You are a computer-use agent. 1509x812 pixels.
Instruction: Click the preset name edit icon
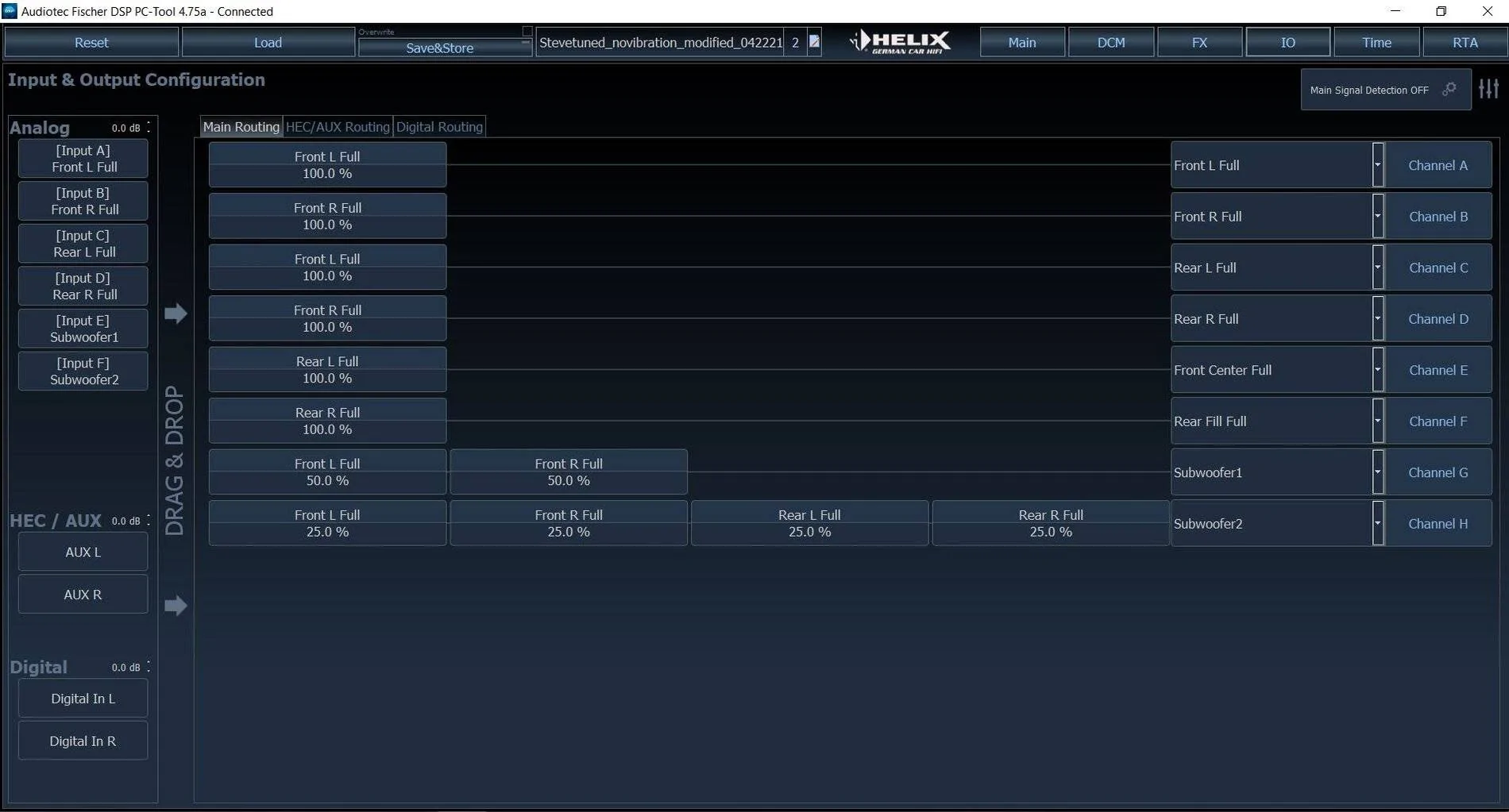point(814,41)
